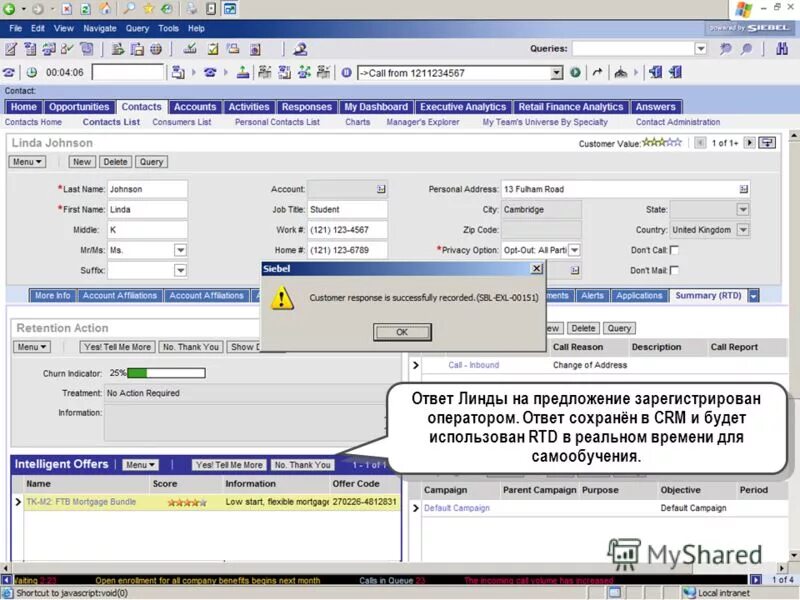Open the Queries dropdown arrow

[x=701, y=48]
